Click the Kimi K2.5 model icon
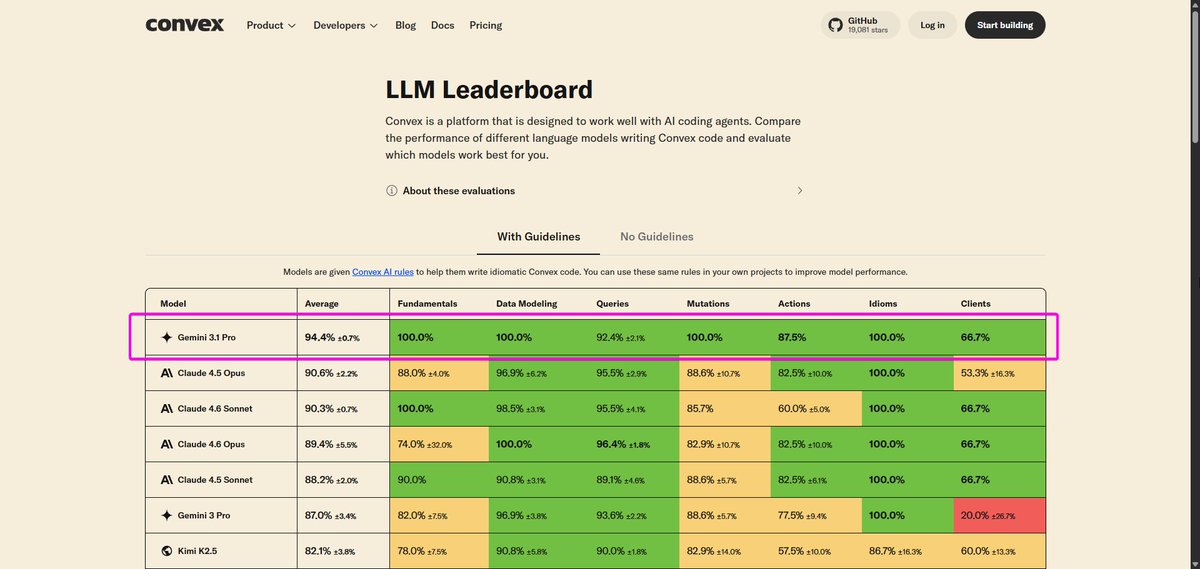Image resolution: width=1200 pixels, height=569 pixels. point(167,551)
